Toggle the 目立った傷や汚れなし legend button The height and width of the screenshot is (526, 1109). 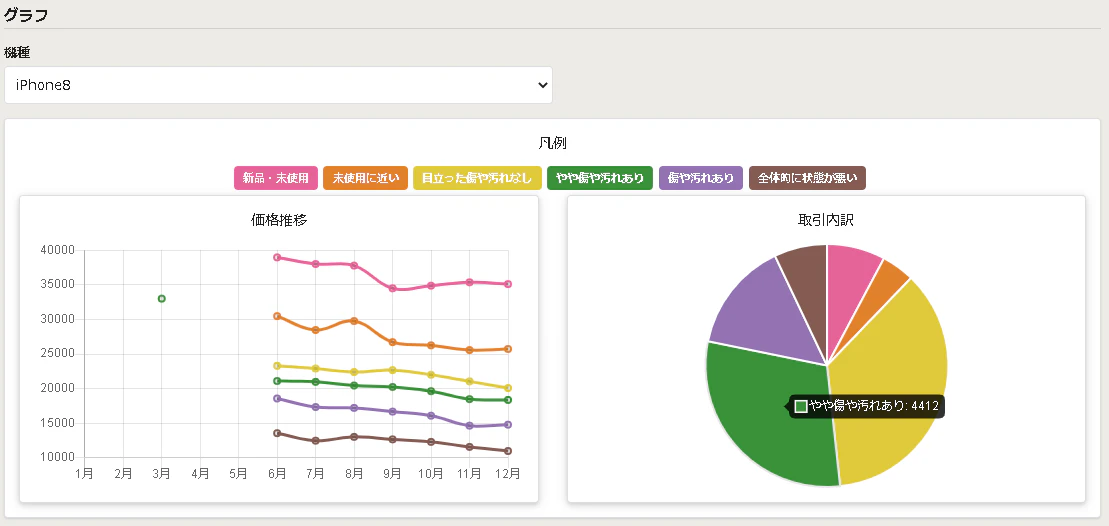pos(477,178)
